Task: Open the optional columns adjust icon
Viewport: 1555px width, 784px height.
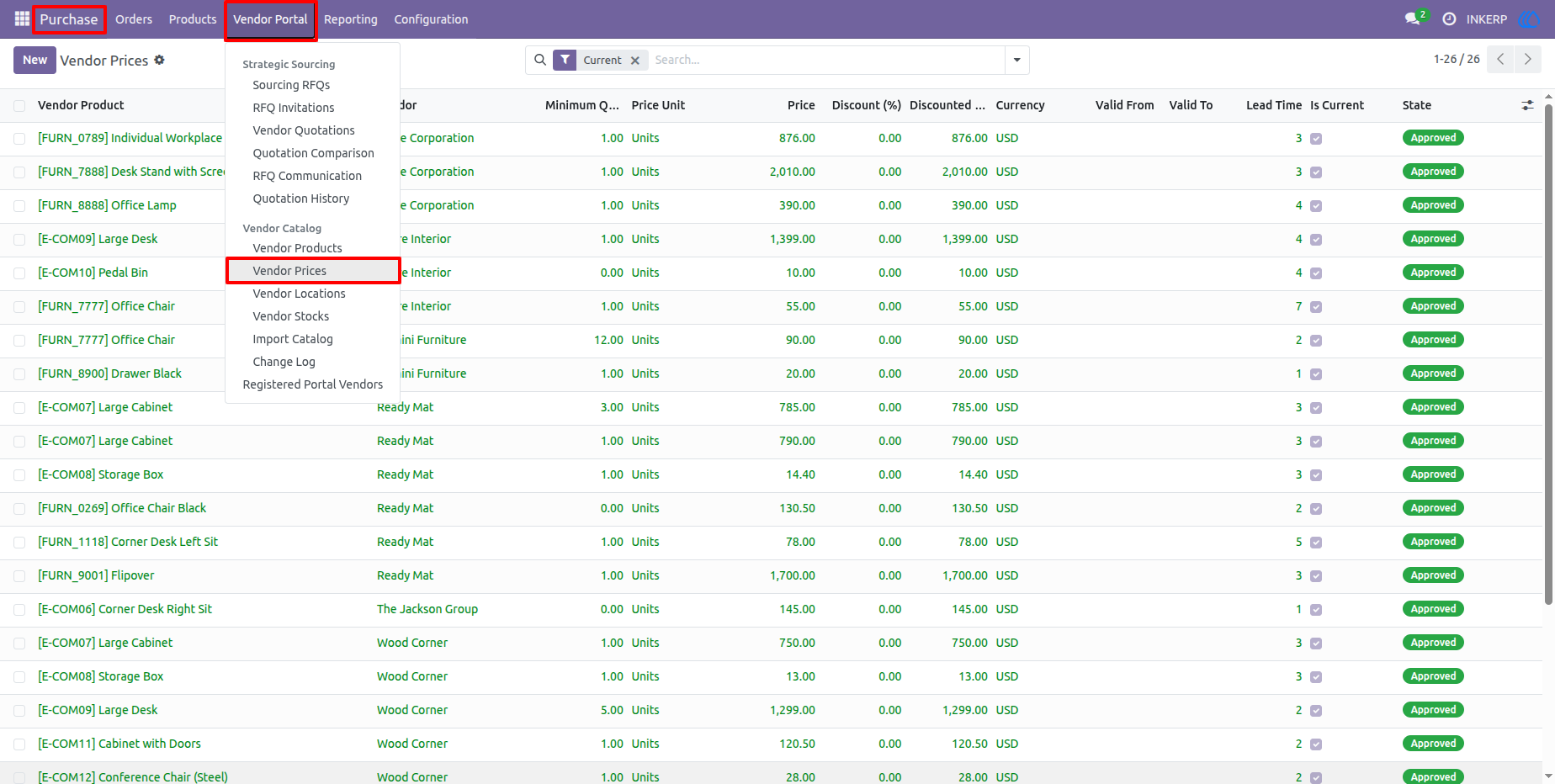Action: (x=1527, y=105)
